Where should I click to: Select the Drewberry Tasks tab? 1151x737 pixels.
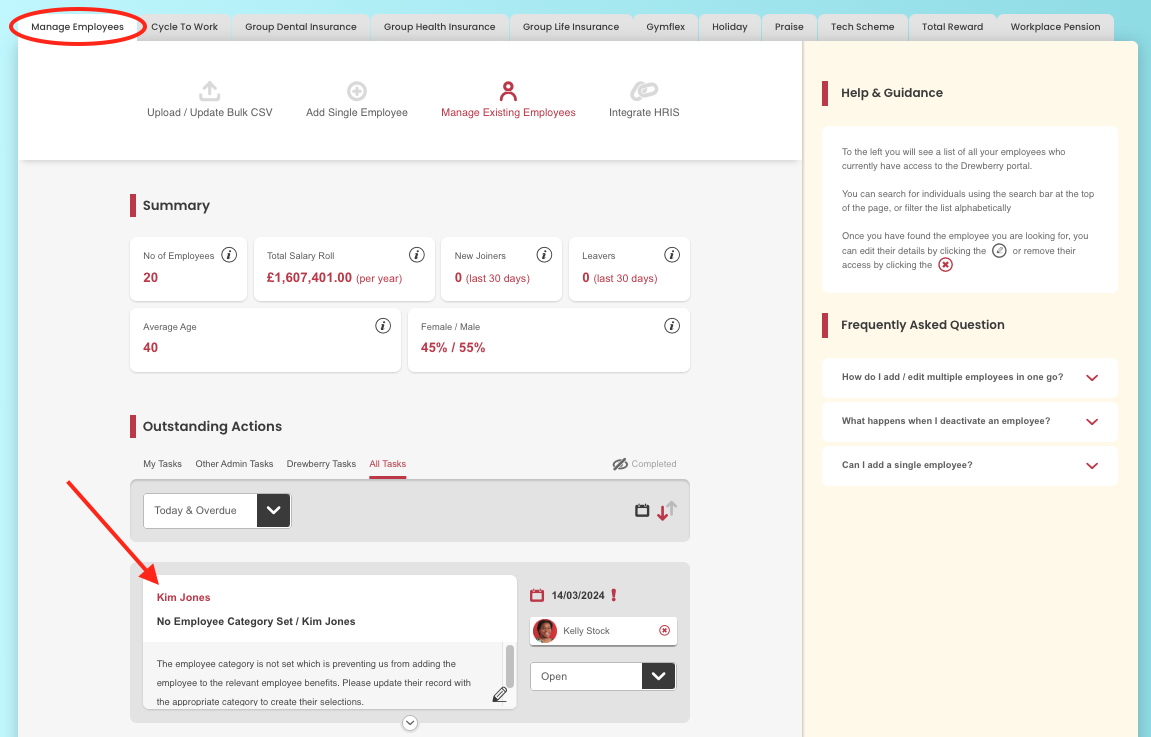click(x=321, y=464)
